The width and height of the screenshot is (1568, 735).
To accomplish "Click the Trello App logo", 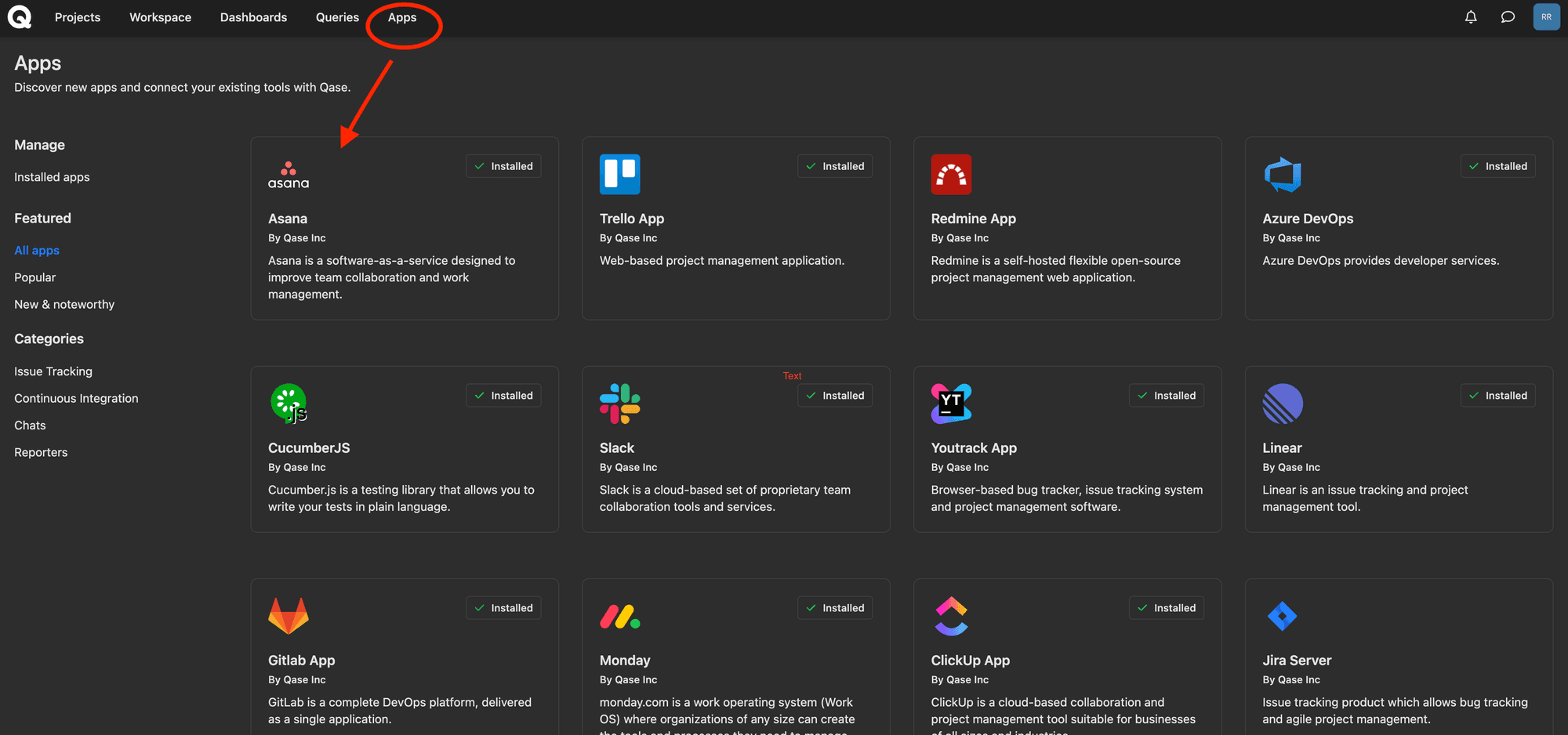I will [x=620, y=174].
